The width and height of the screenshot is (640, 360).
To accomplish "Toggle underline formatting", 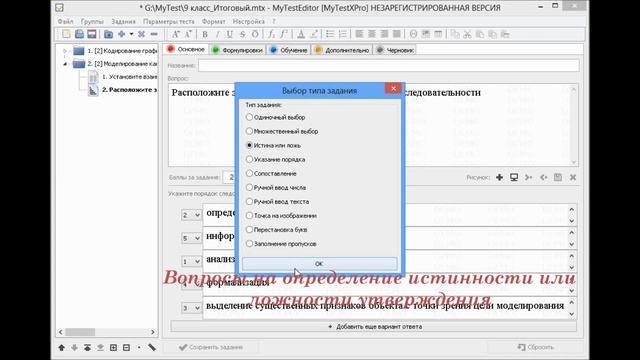I will tap(230, 34).
